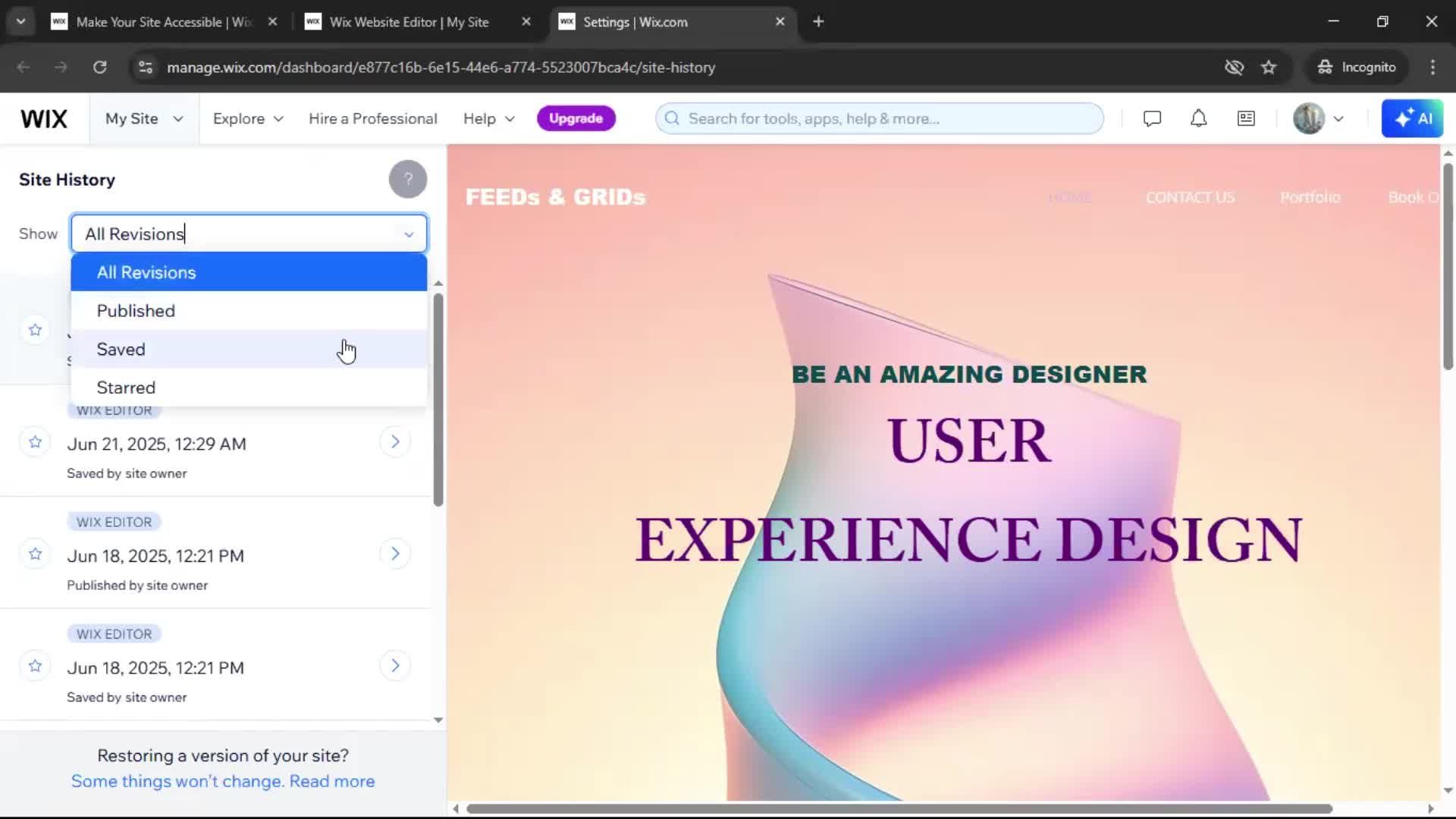Click the Jun 21, 2025, 12:29 AM date
The height and width of the screenshot is (819, 1456).
[156, 444]
